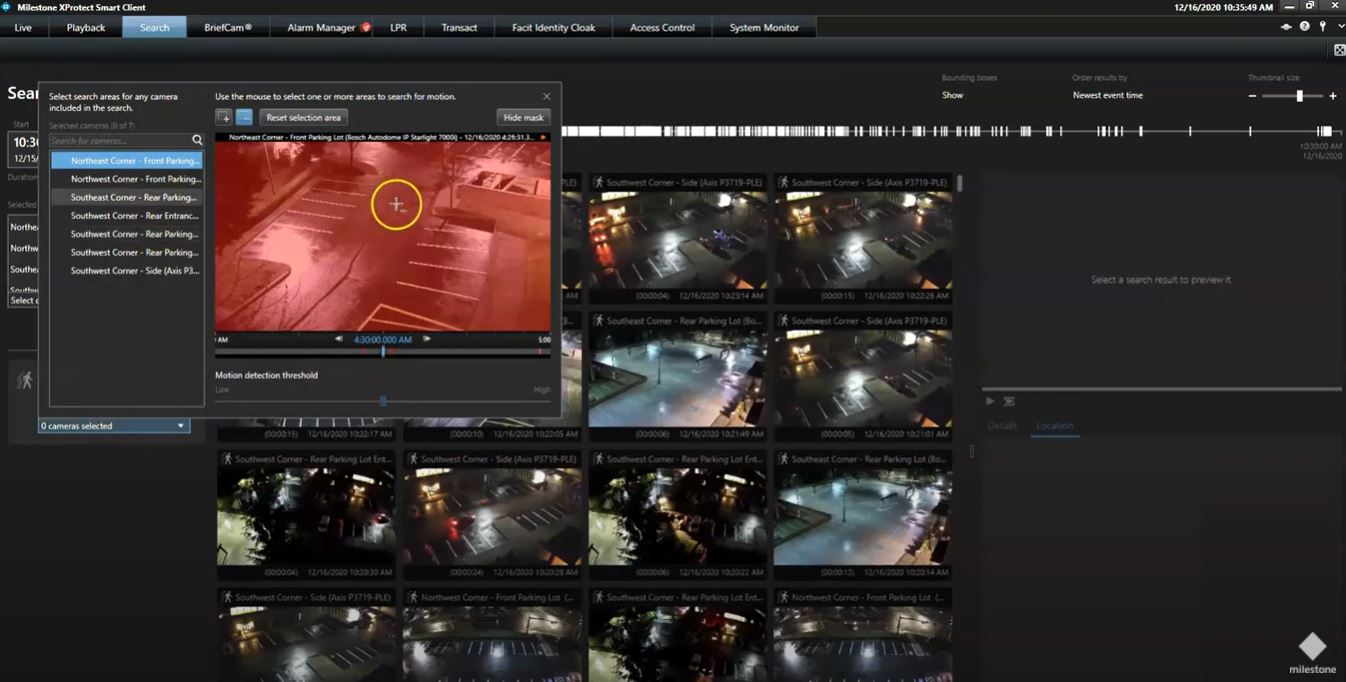Step to next frame in preview
Viewport: 1346px width, 682px height.
[x=427, y=339]
